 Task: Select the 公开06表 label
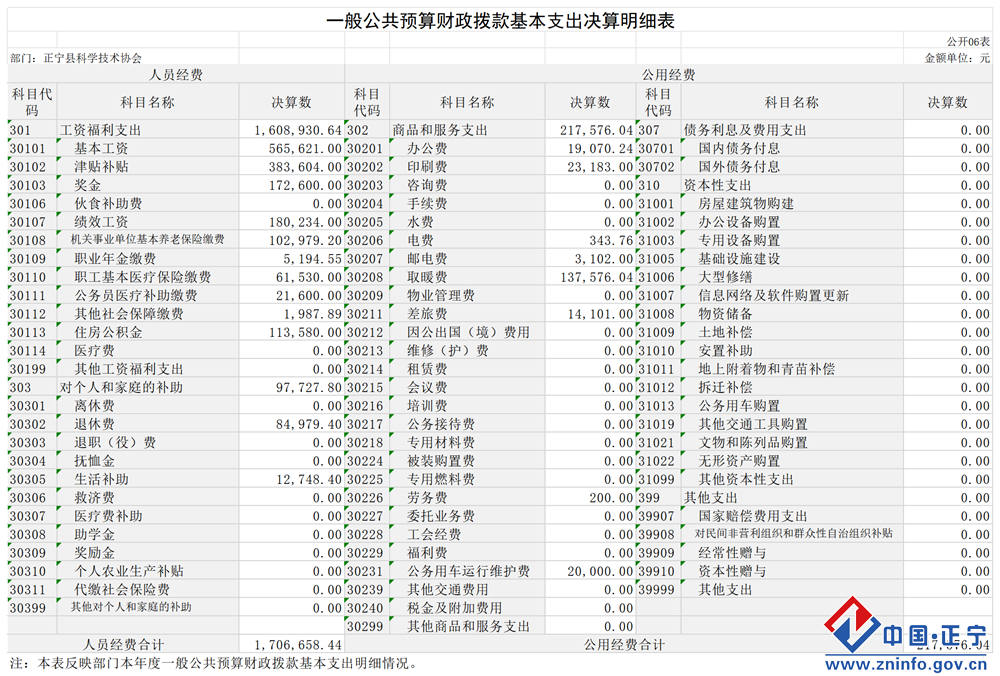[967, 42]
